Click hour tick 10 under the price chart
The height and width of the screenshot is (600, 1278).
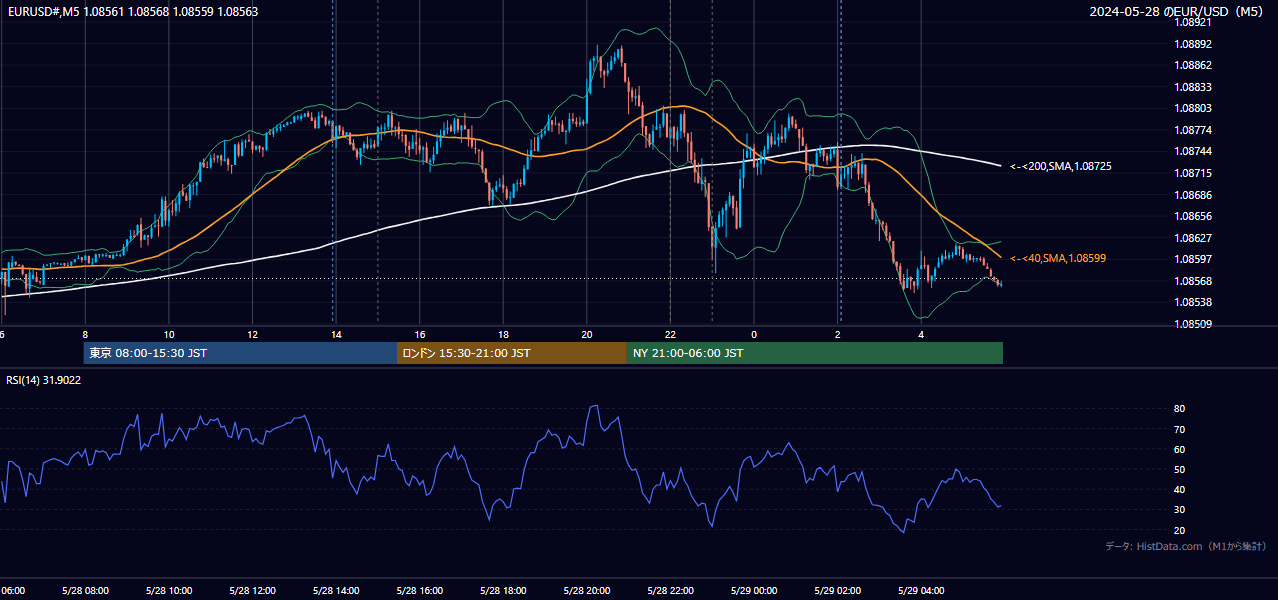[169, 335]
